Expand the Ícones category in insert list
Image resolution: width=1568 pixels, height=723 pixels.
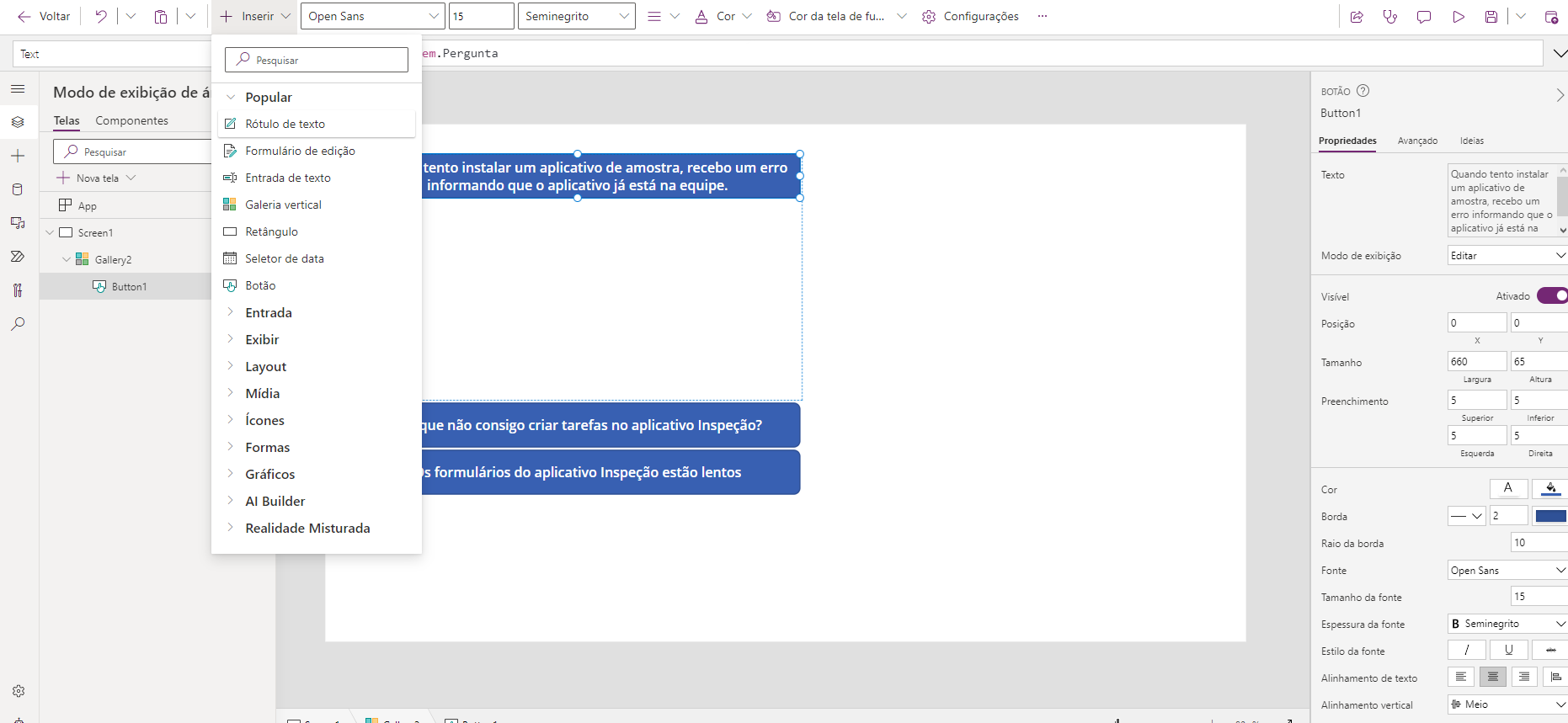click(264, 421)
